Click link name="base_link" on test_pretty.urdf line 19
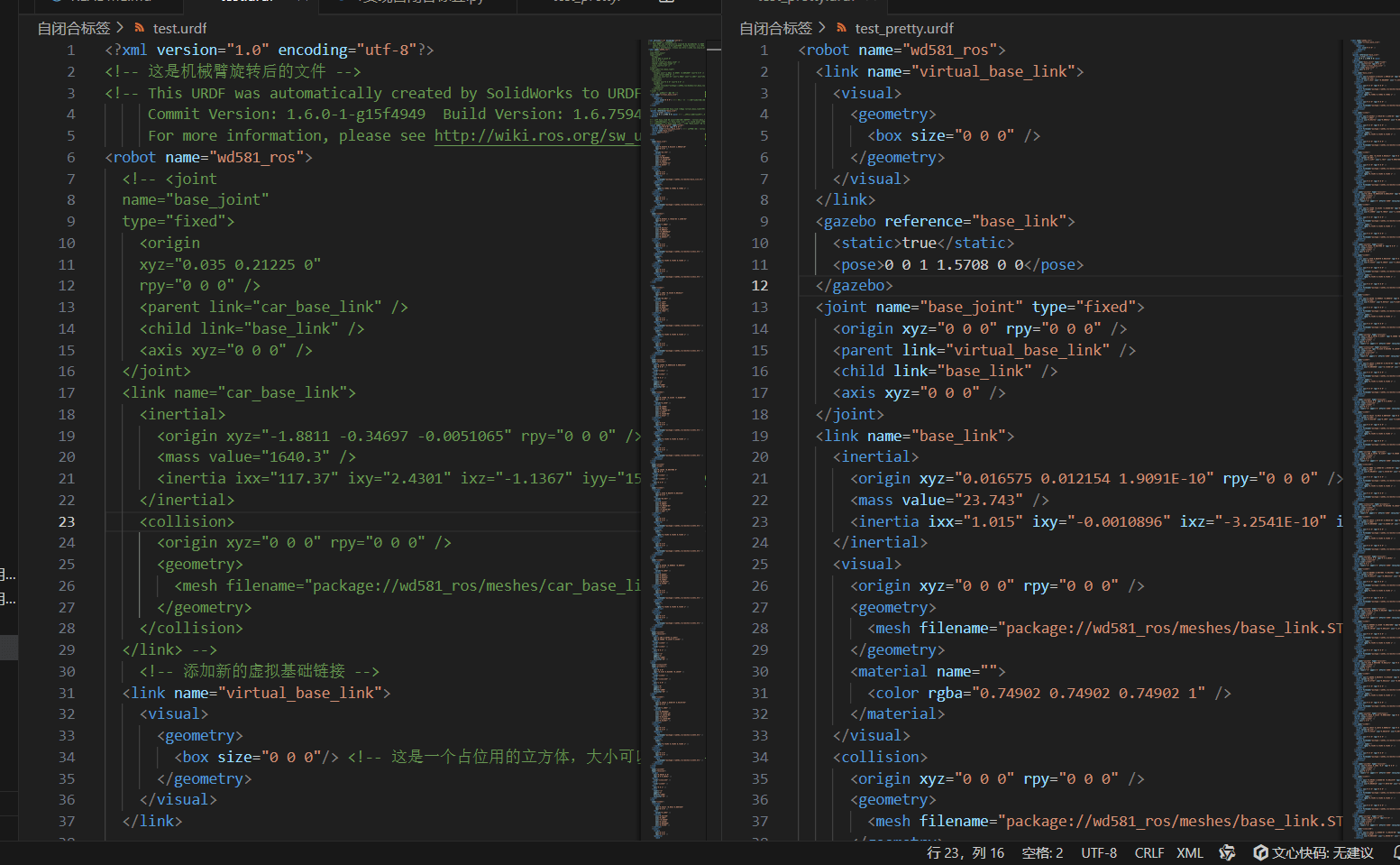 [915, 437]
